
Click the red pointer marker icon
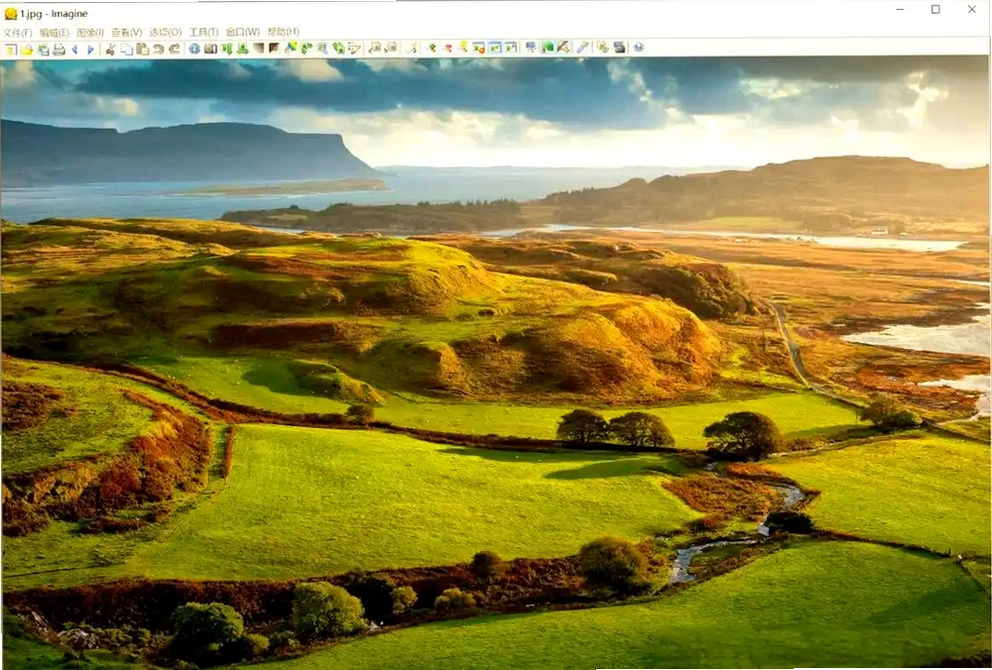click(x=448, y=49)
